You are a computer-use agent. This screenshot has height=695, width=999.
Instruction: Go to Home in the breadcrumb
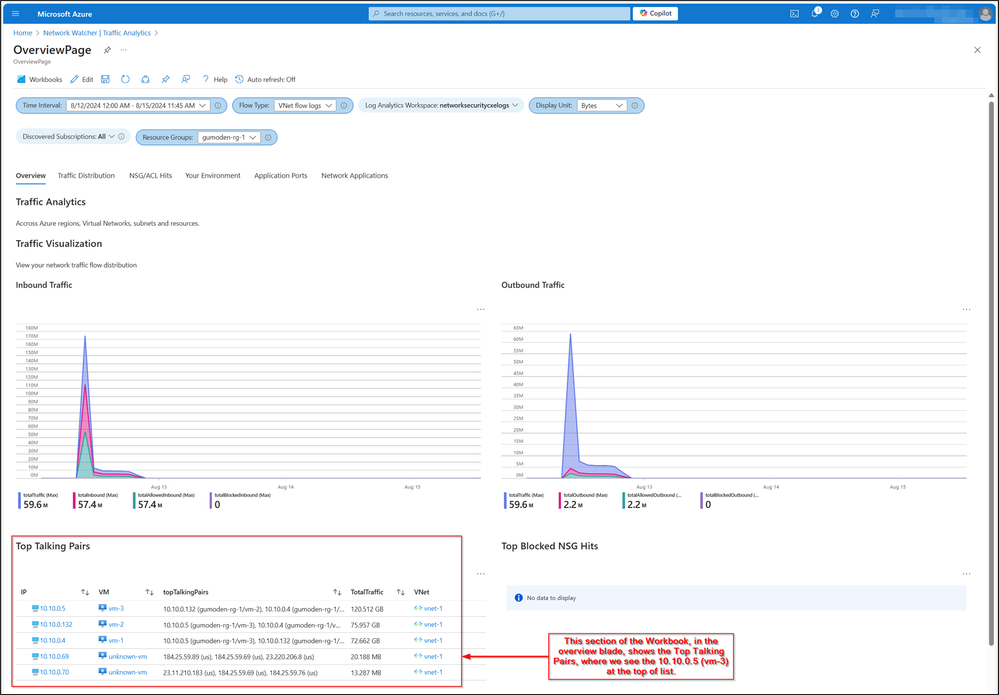22,33
